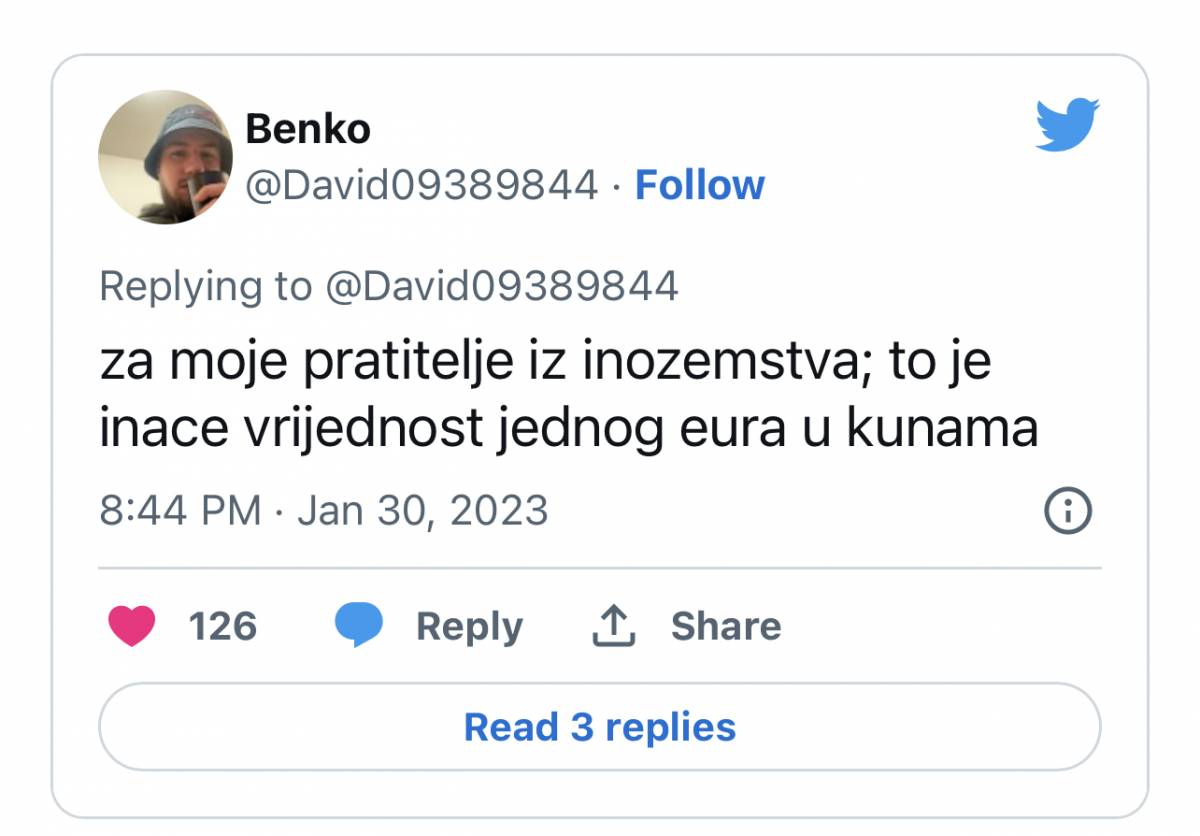Viewport: 1200px width, 836px height.
Task: Click the 8:44 PM time of the tweet
Action: (180, 511)
